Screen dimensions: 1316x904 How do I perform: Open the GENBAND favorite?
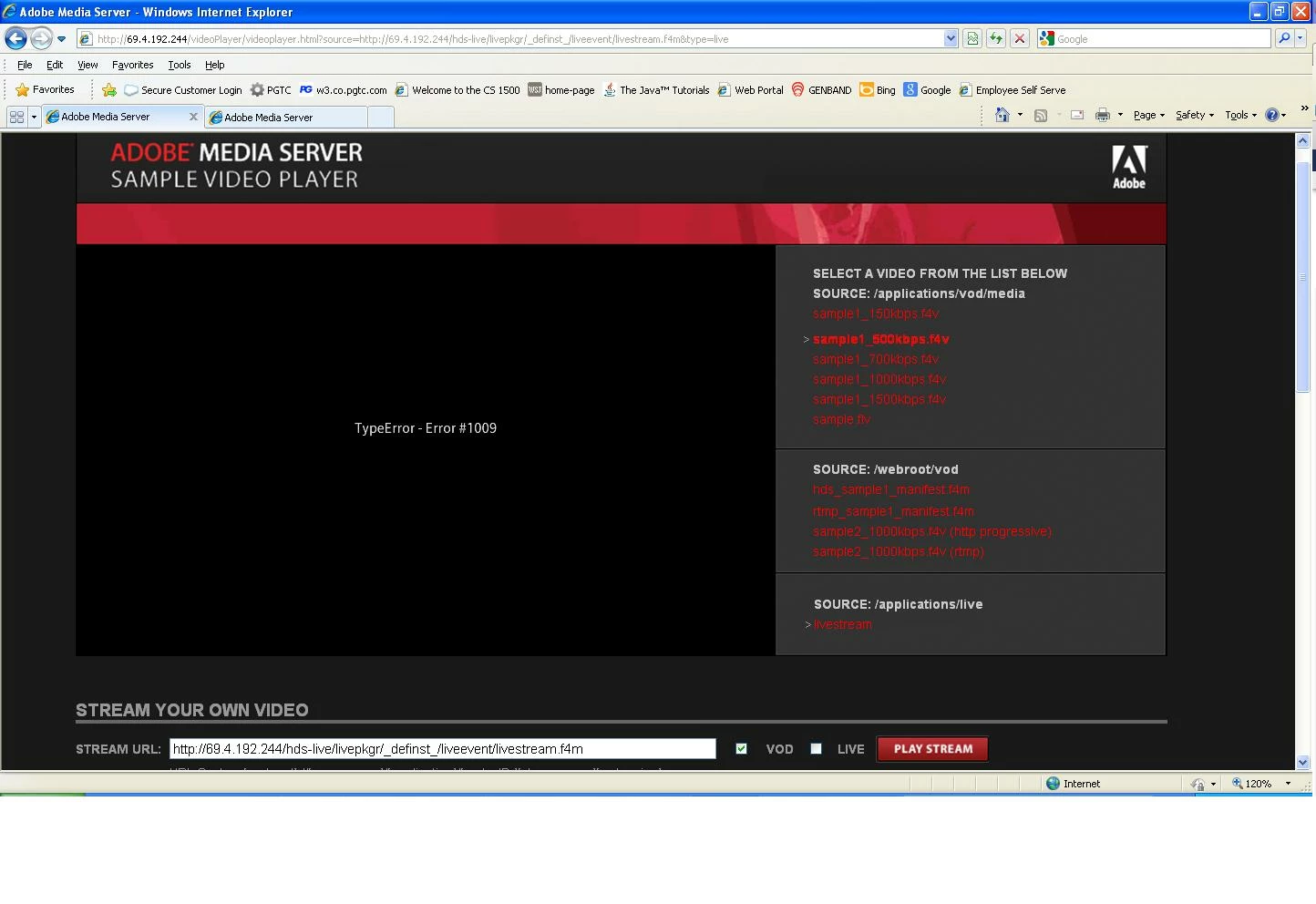pos(821,90)
